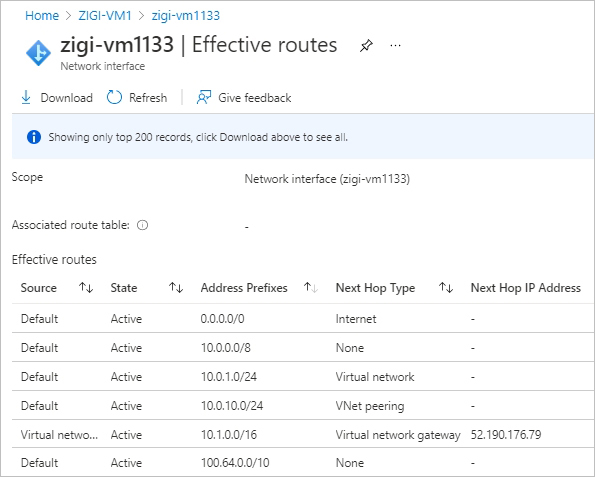Sort by the State column arrows
The height and width of the screenshot is (477, 595).
[176, 288]
